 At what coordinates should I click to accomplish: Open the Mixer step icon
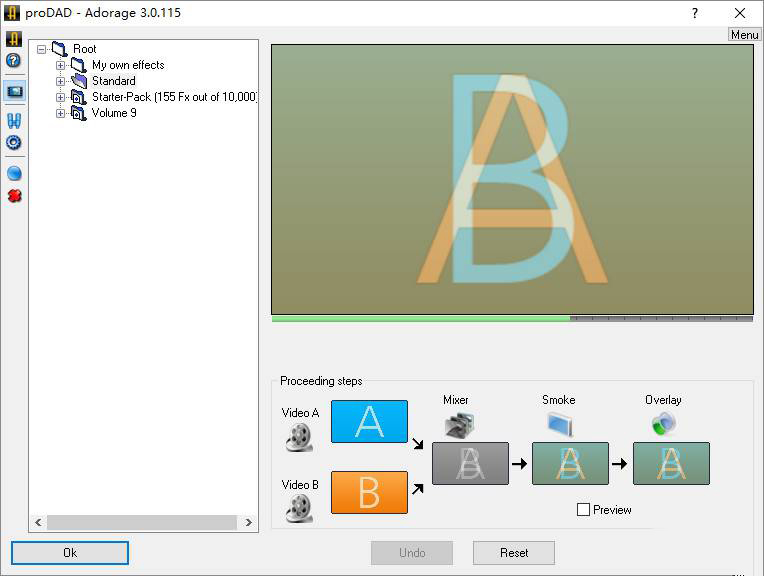(x=459, y=425)
